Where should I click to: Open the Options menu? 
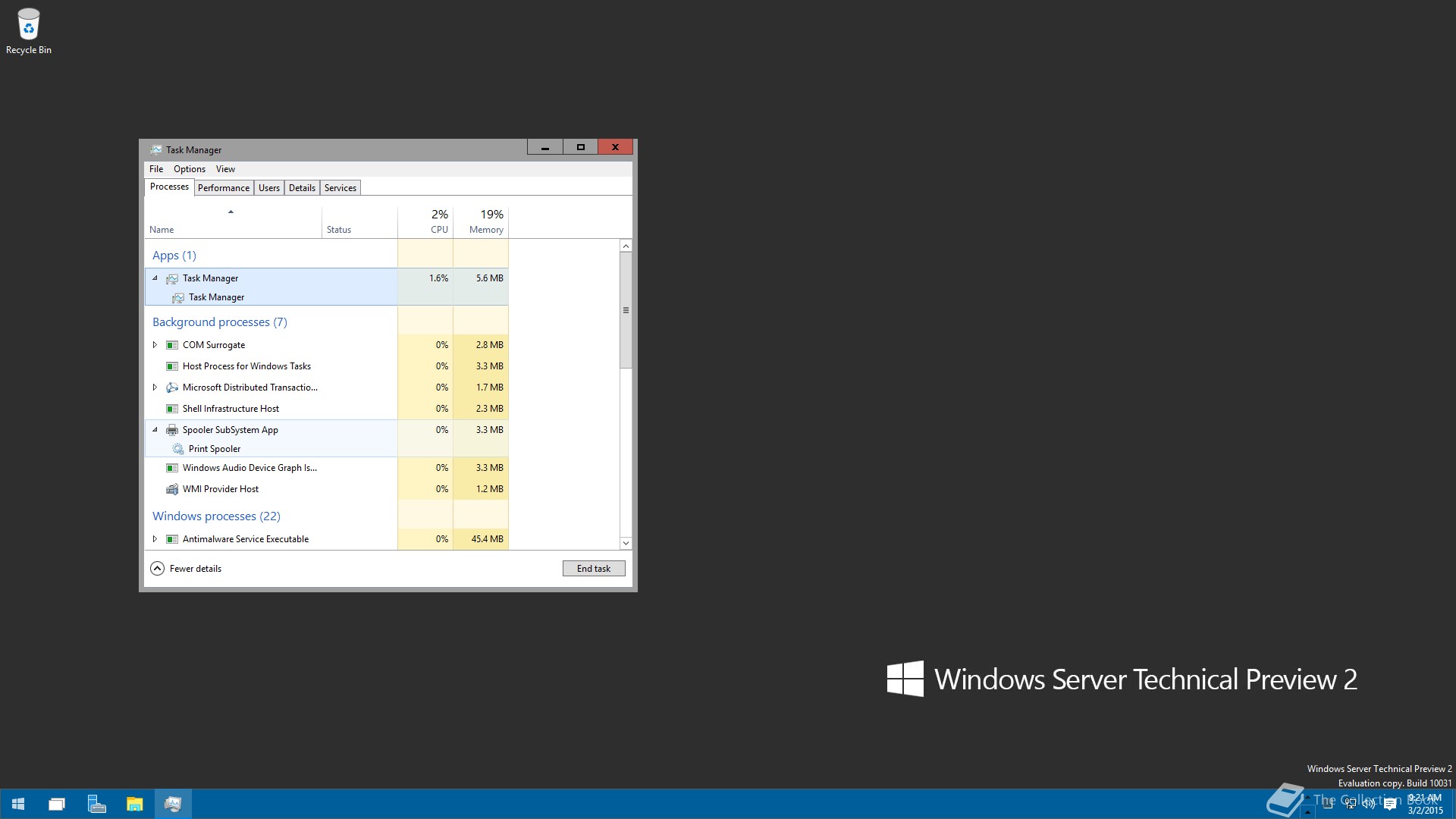click(190, 169)
